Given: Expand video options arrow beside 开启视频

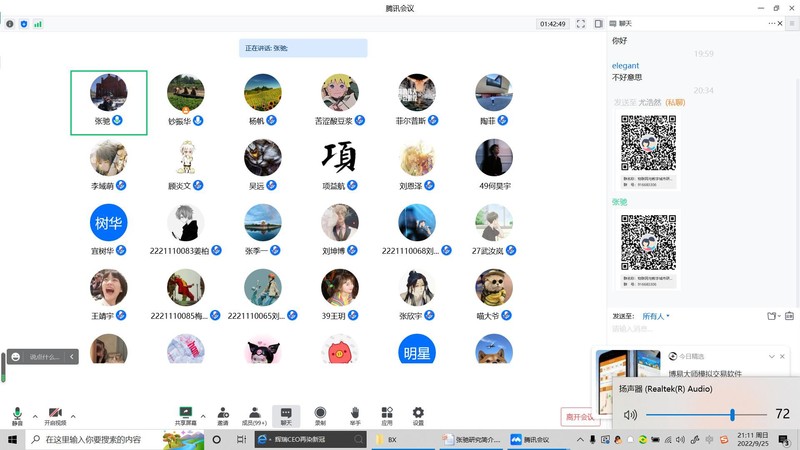Looking at the screenshot, I should [75, 415].
